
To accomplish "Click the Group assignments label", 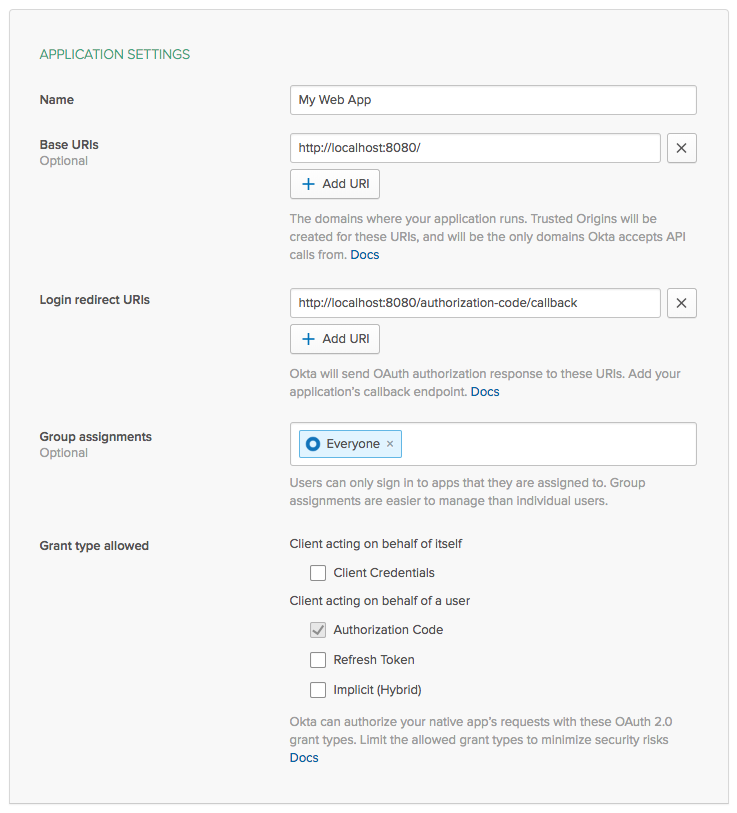I will coord(96,437).
